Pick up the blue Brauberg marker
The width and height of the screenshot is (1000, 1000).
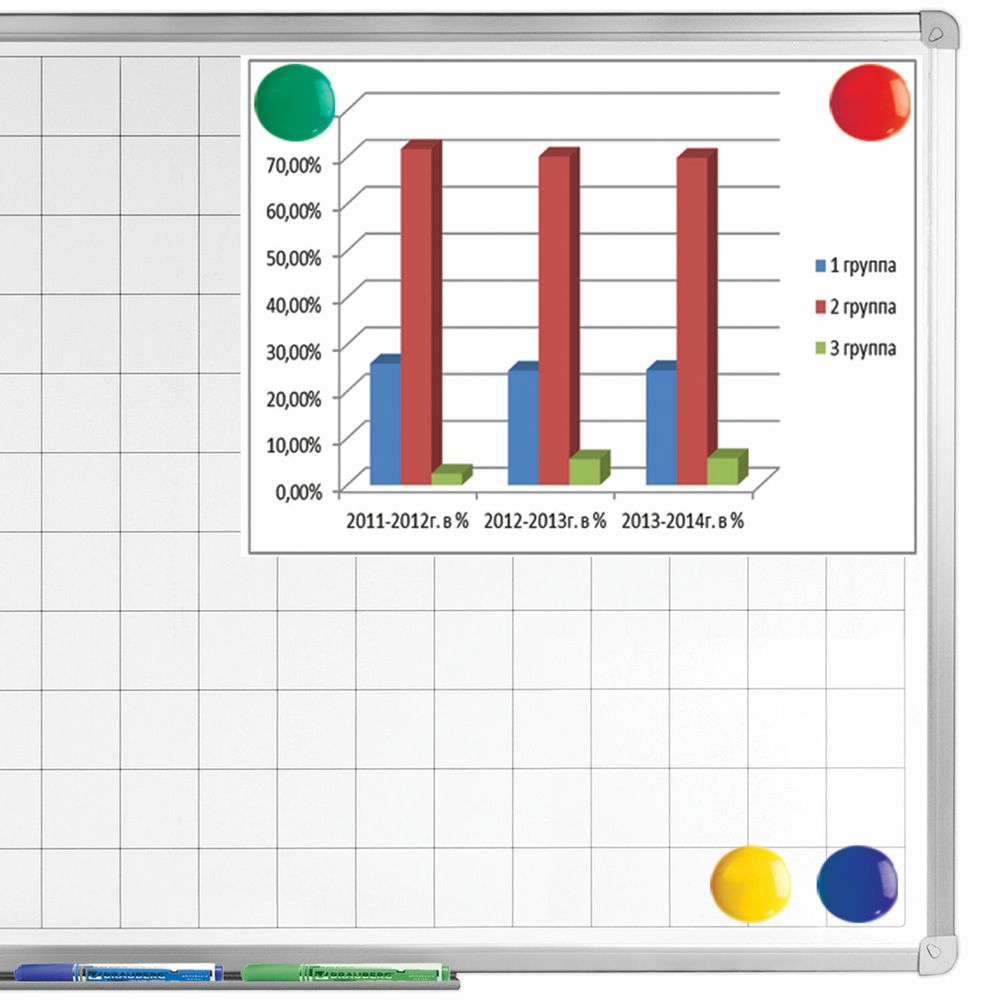pyautogui.click(x=118, y=971)
